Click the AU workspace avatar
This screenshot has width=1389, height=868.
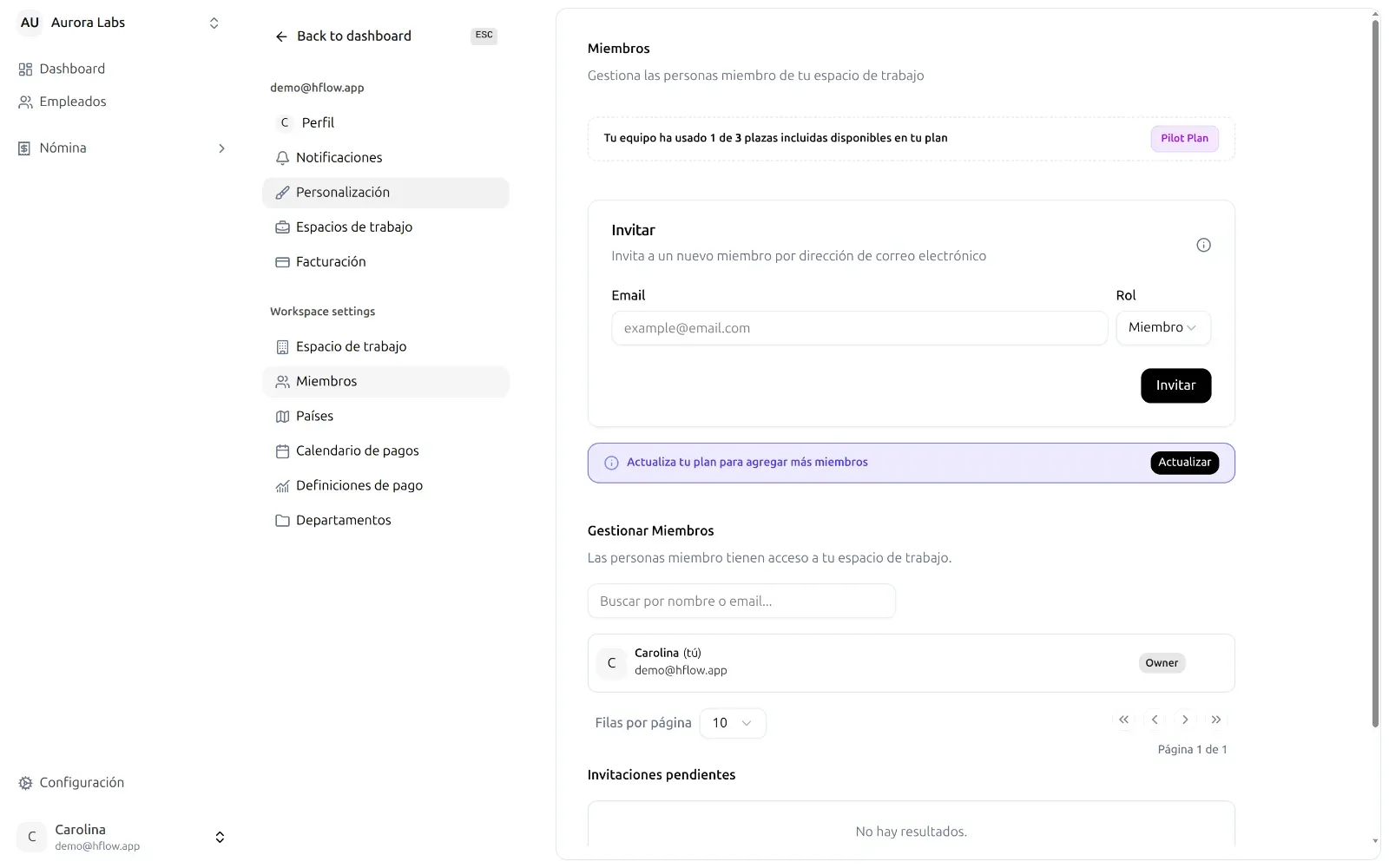coord(30,23)
